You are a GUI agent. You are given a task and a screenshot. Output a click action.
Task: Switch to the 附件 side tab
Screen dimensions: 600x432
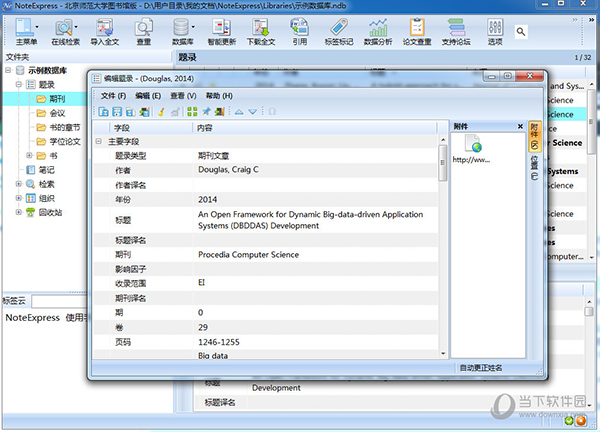(535, 136)
